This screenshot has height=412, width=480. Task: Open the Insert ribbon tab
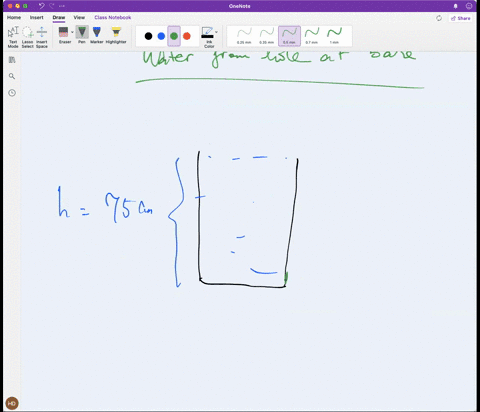tap(37, 18)
